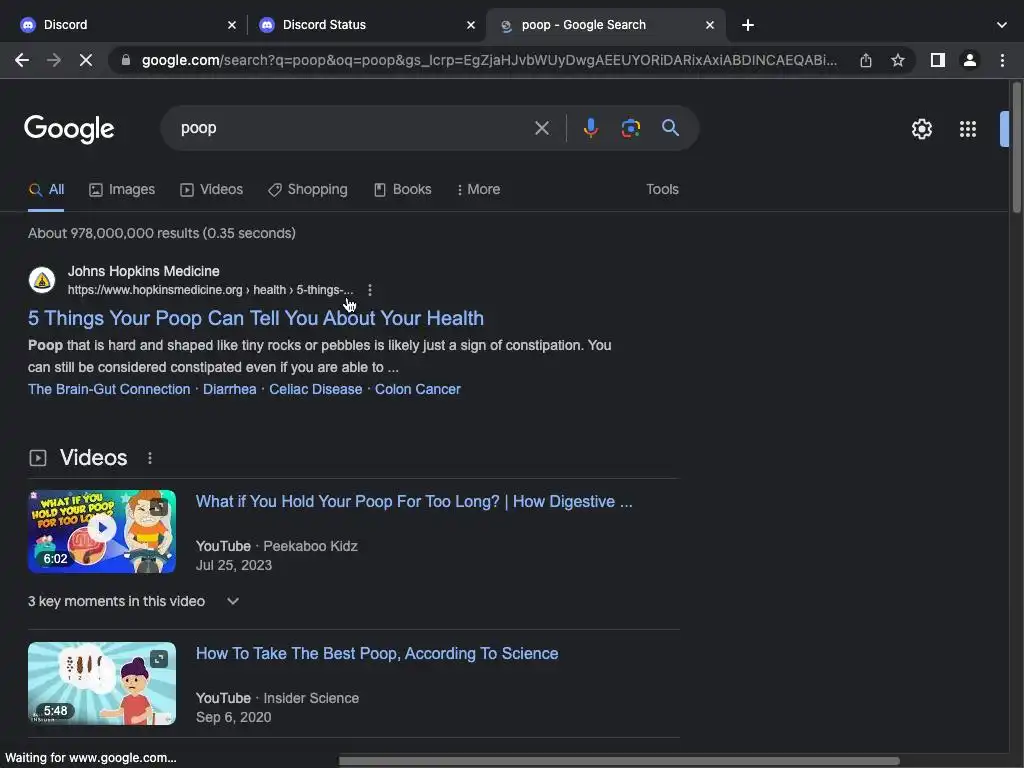This screenshot has width=1024, height=768.
Task: Share this page via share icon
Action: click(866, 60)
